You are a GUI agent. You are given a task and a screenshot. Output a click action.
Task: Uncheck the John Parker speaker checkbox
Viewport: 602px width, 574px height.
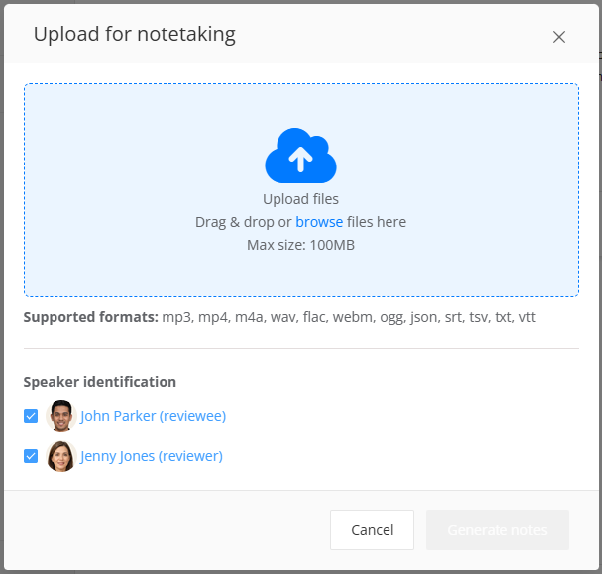(x=31, y=416)
